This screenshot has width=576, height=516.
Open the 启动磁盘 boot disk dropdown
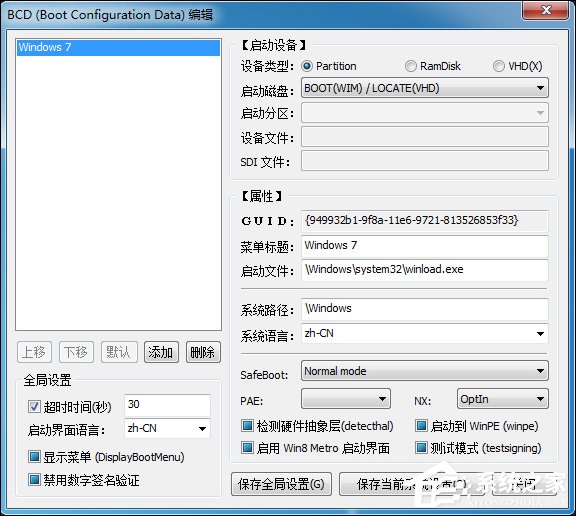pyautogui.click(x=425, y=88)
